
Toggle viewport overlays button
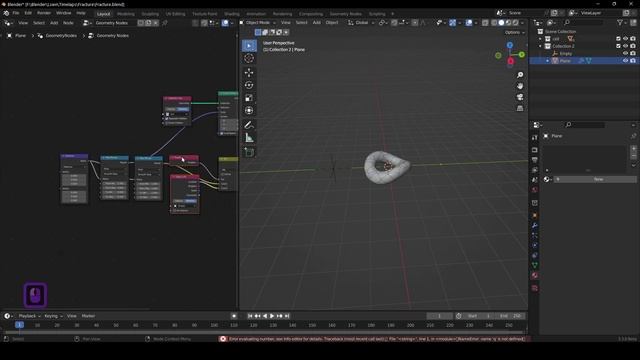pos(469,23)
